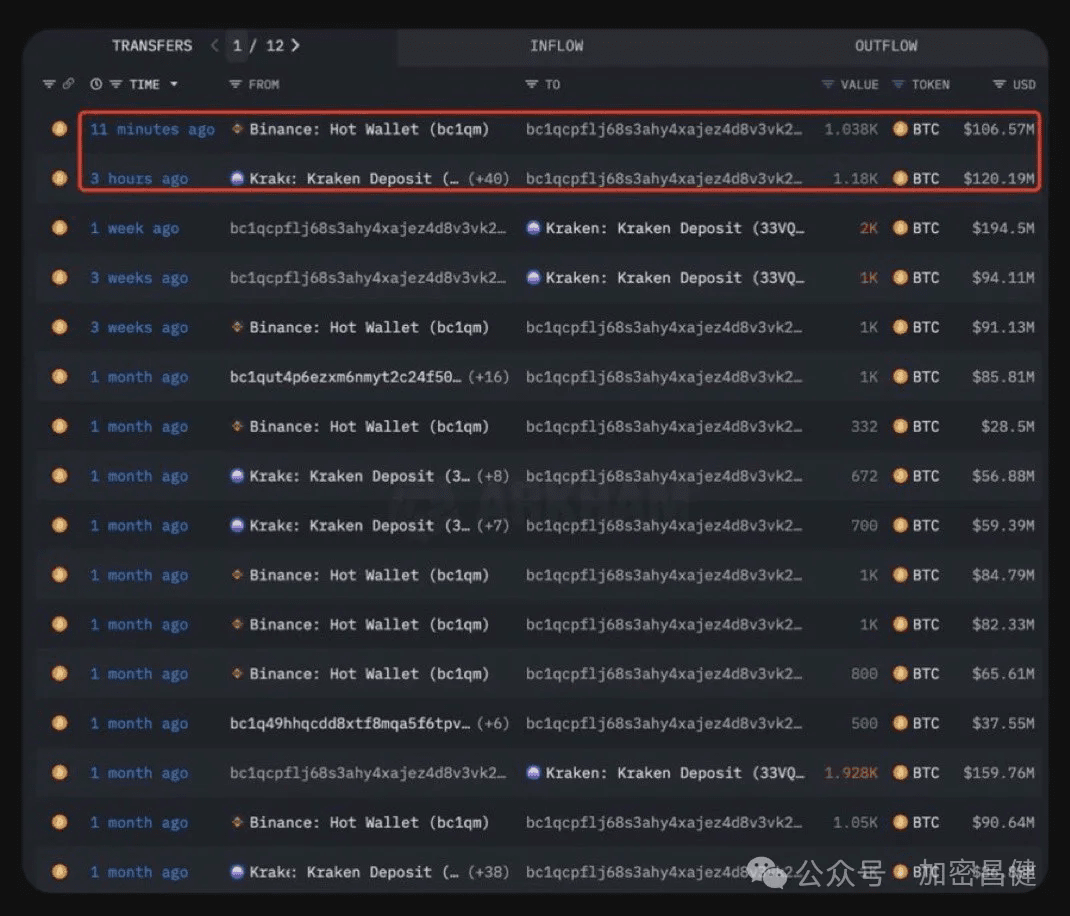The height and width of the screenshot is (916, 1070).
Task: Click Binance Hot Wallet in the $91.13M row
Action: tap(369, 327)
